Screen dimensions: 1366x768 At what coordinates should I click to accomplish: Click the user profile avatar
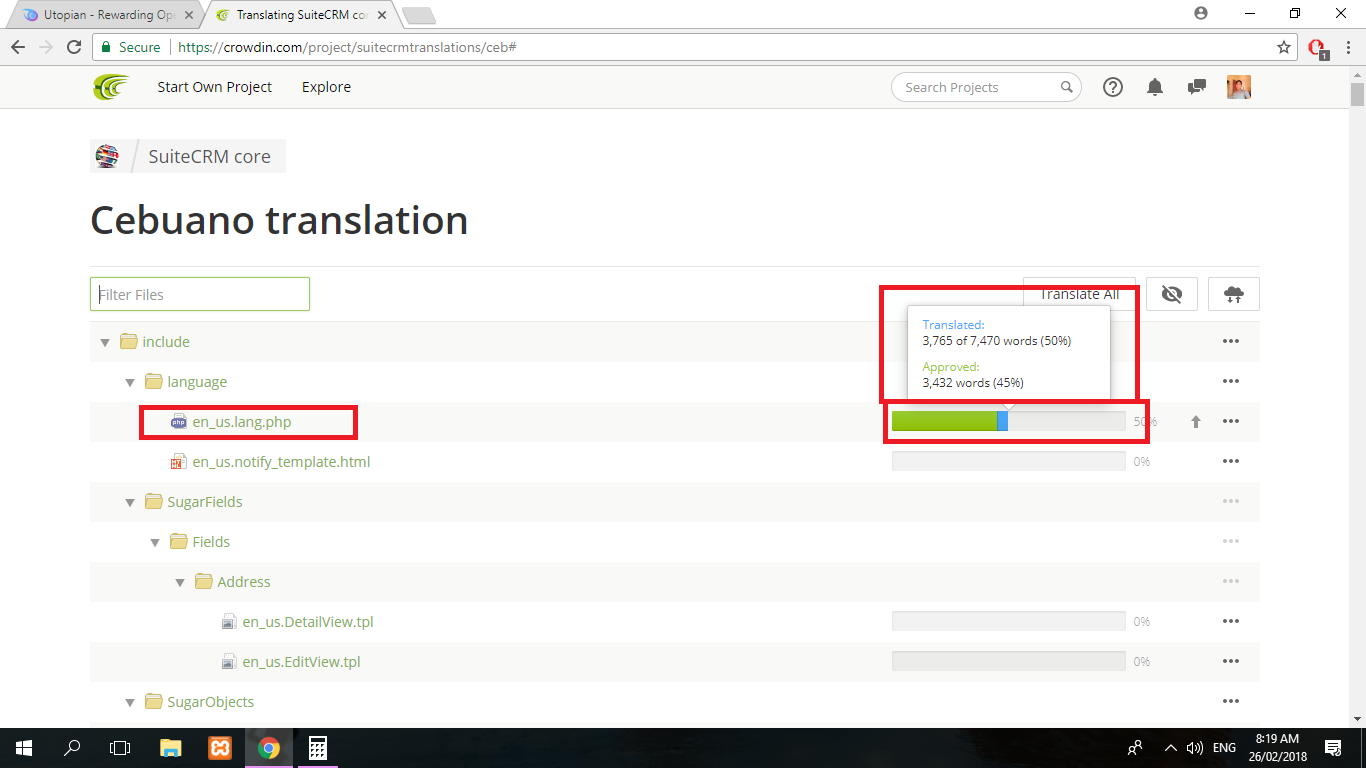click(1239, 87)
